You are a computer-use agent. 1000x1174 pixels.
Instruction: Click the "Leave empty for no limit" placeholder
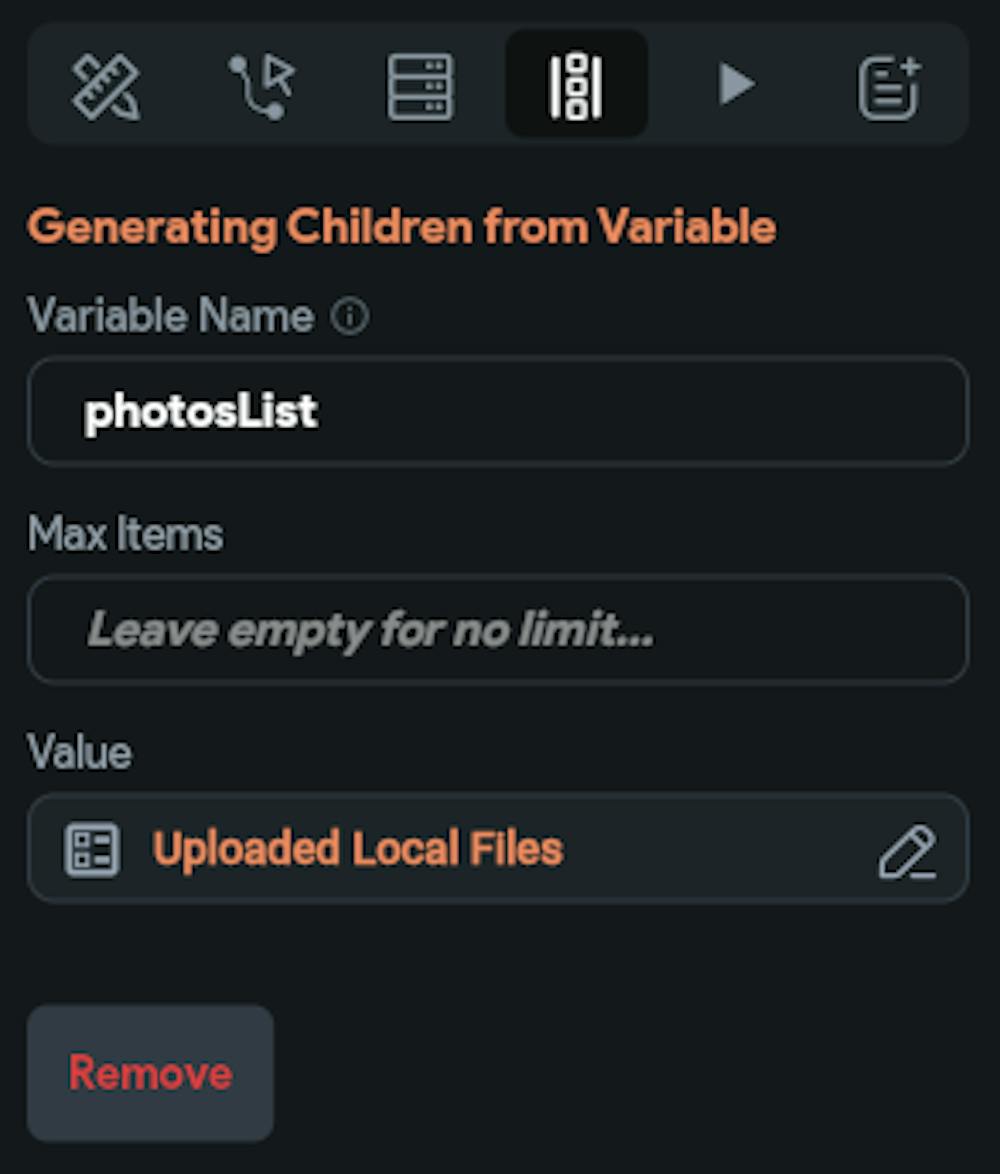(370, 631)
